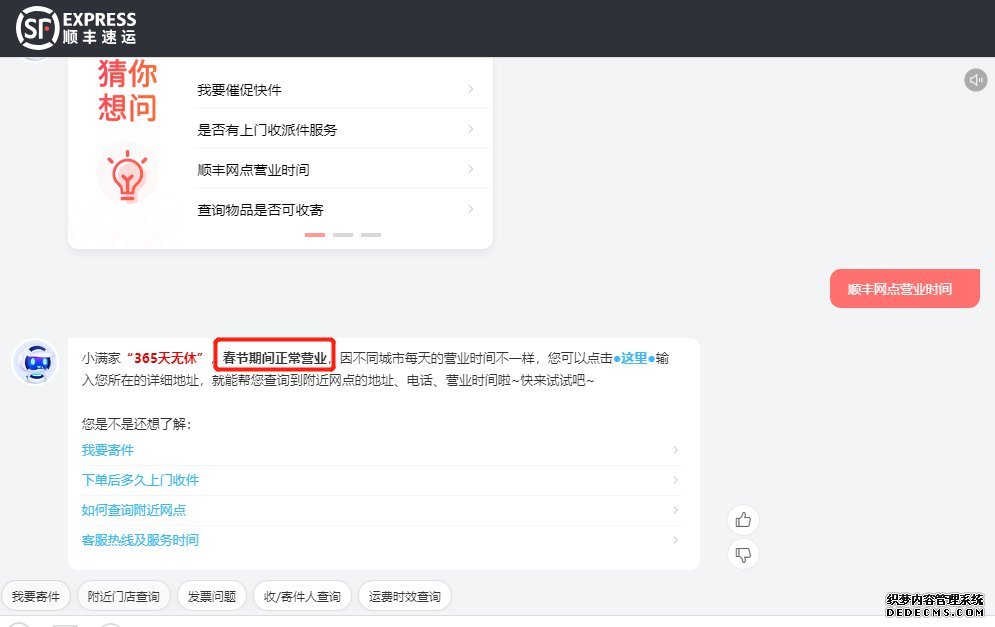Viewport: 995px width, 627px height.
Task: Click chevron at end of 下单后多久上门收件 row
Action: (675, 480)
